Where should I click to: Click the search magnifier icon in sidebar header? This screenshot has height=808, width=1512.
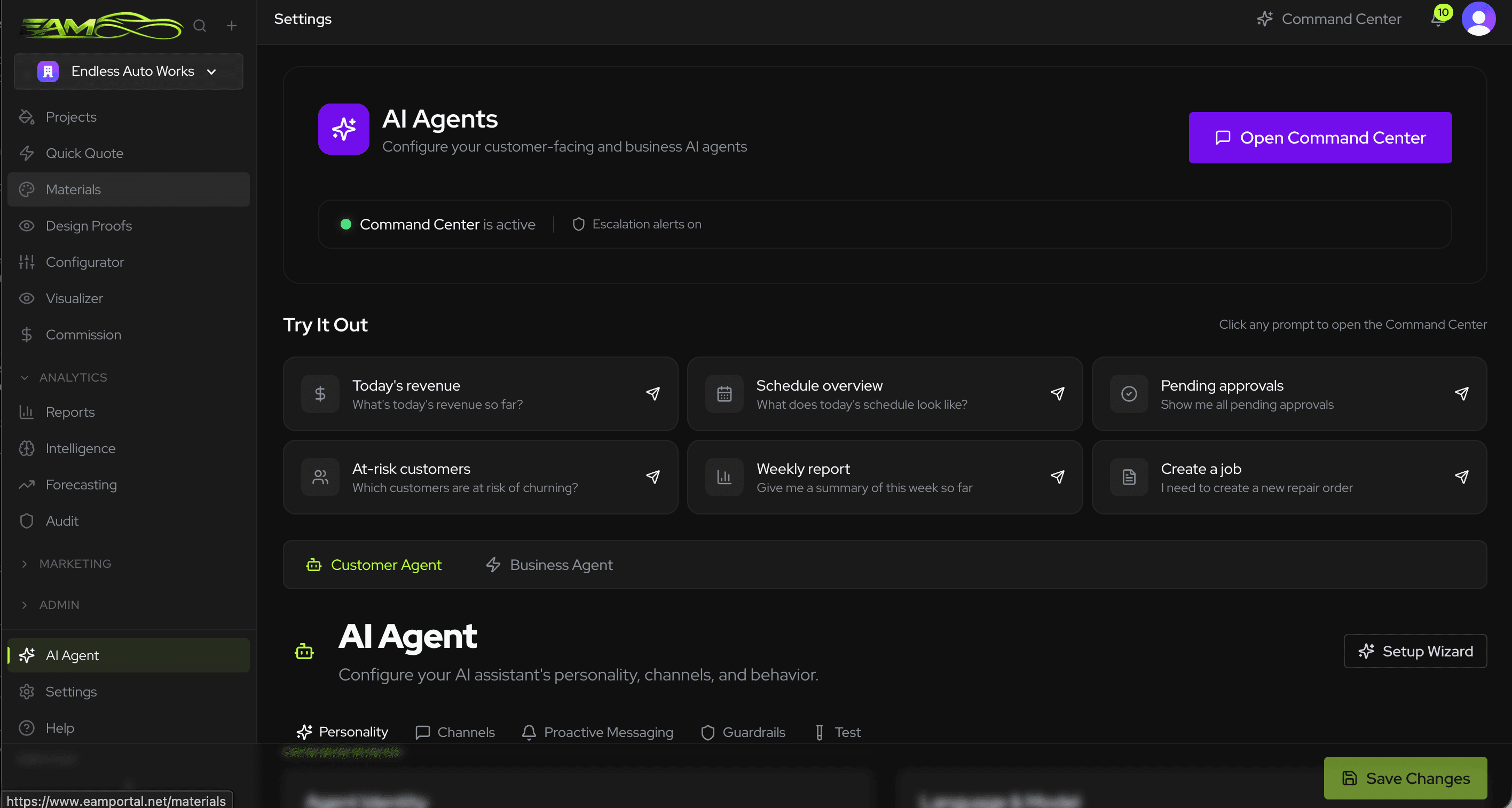[x=200, y=26]
